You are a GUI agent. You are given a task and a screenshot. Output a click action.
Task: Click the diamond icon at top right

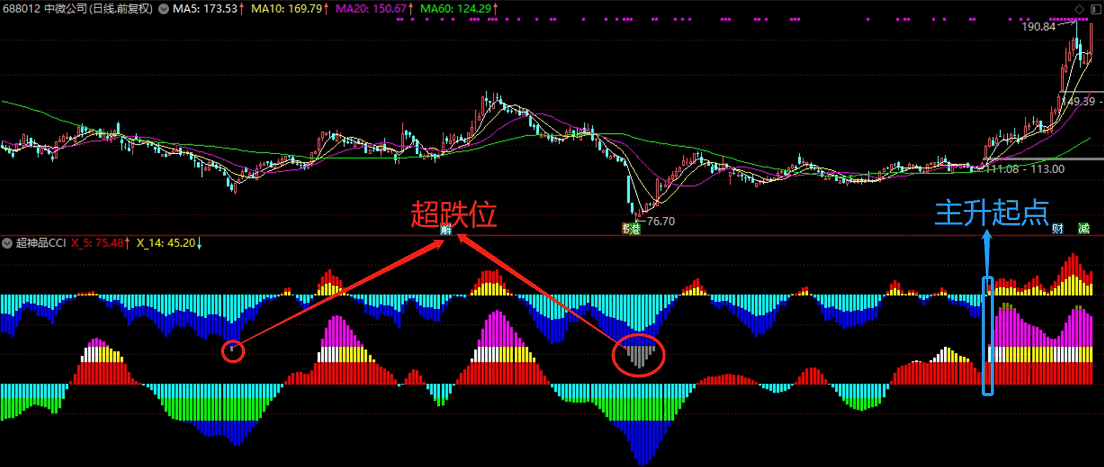coord(1079,8)
